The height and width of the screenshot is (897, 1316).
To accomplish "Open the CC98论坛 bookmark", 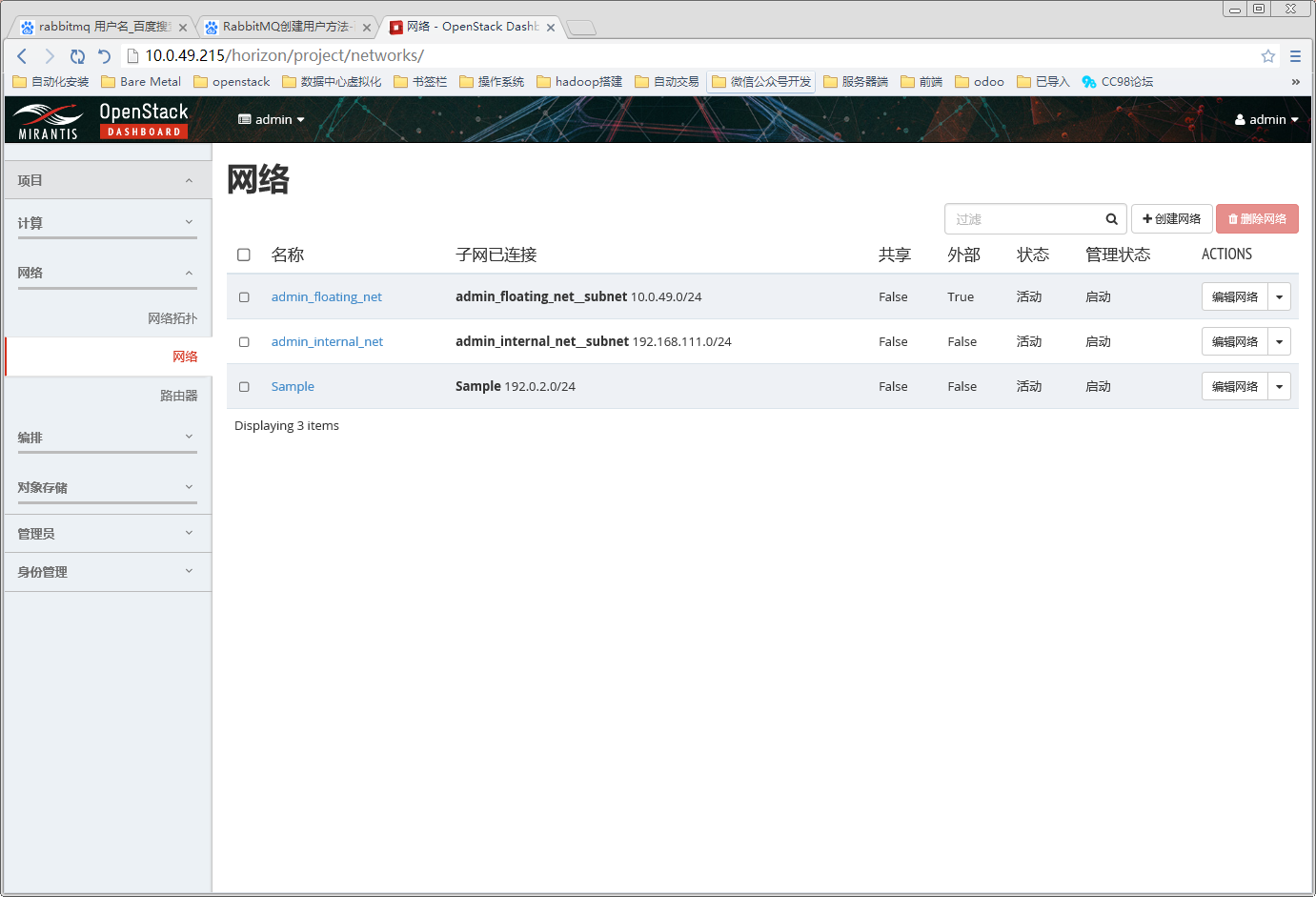I will pyautogui.click(x=1117, y=82).
